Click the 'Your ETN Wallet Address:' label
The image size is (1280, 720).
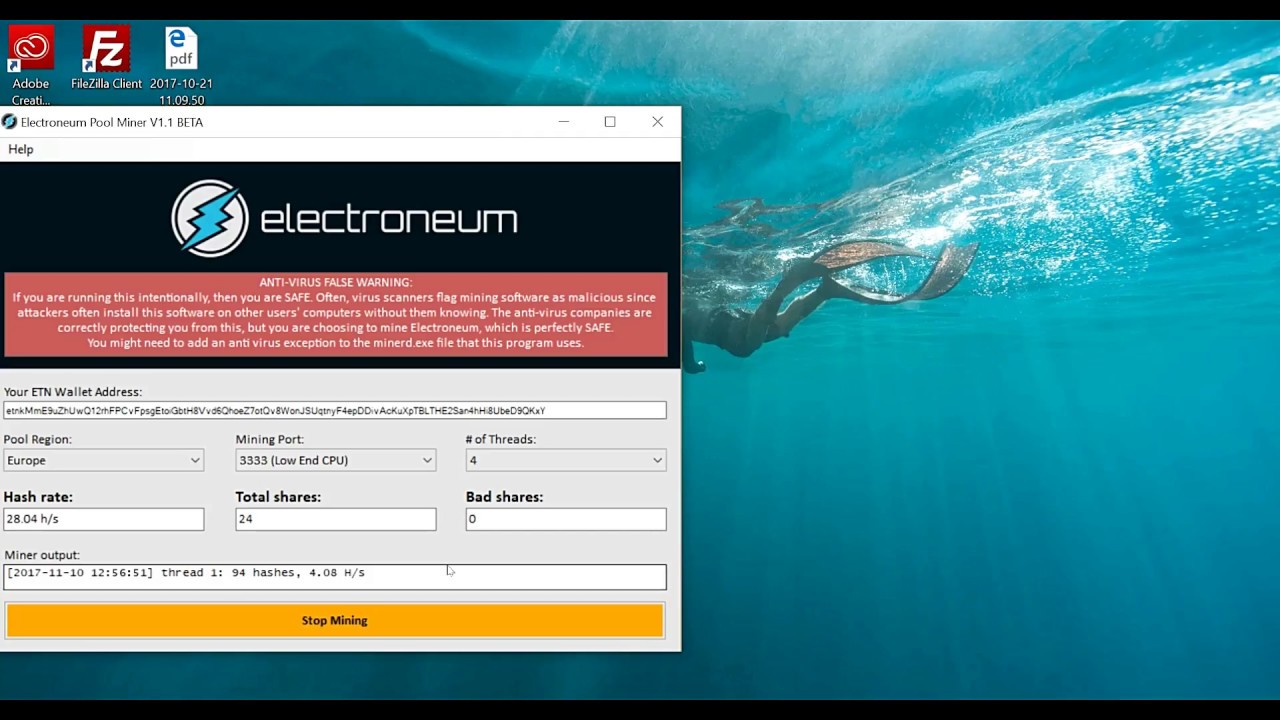73,392
